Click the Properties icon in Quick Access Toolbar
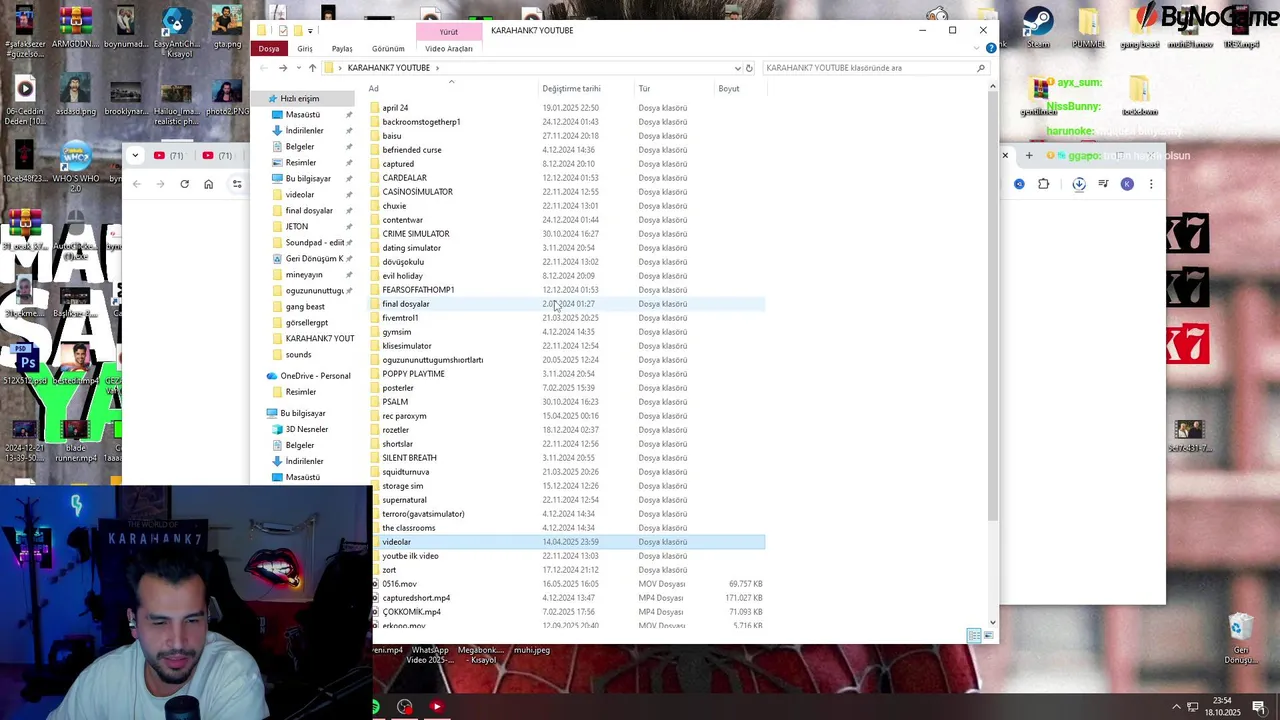The width and height of the screenshot is (1280, 720). [283, 31]
